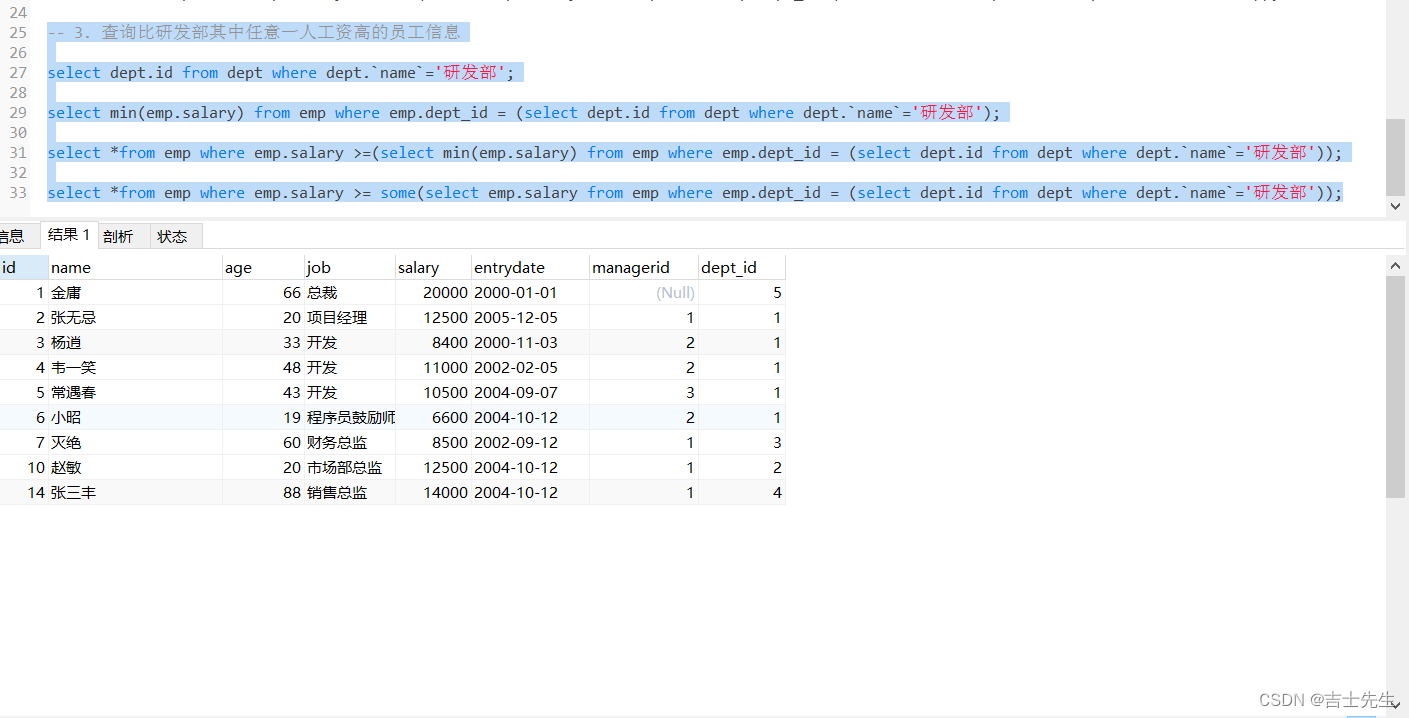Click the result grid scroll-up arrow
This screenshot has width=1411, height=718.
click(1396, 265)
